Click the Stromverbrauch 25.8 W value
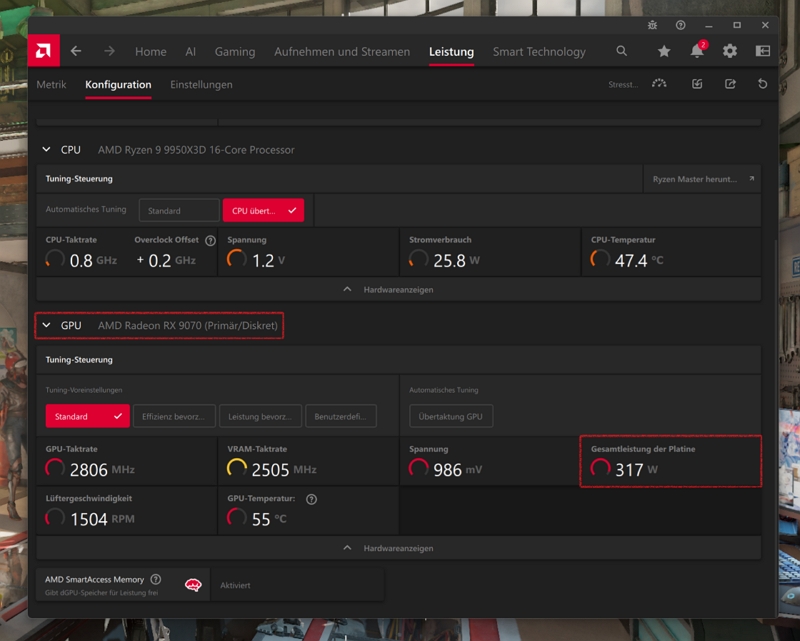The height and width of the screenshot is (641, 800). tap(457, 260)
